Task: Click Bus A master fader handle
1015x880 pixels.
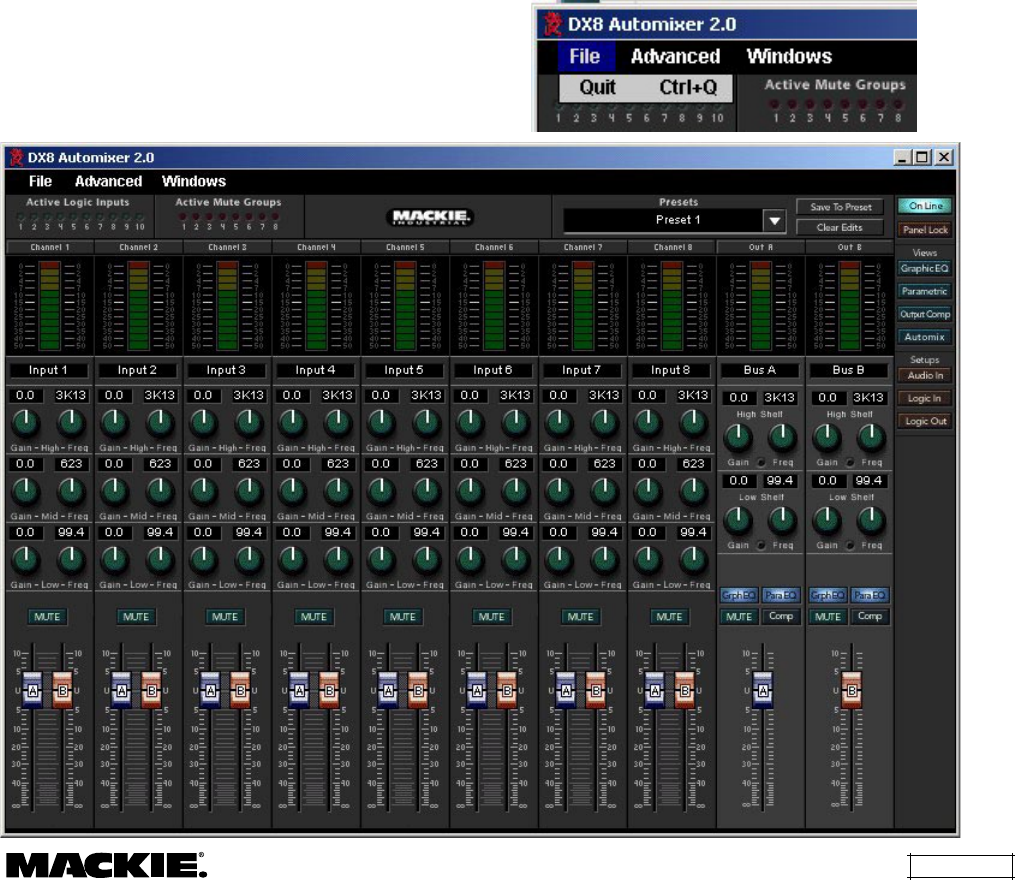Action: [x=763, y=690]
